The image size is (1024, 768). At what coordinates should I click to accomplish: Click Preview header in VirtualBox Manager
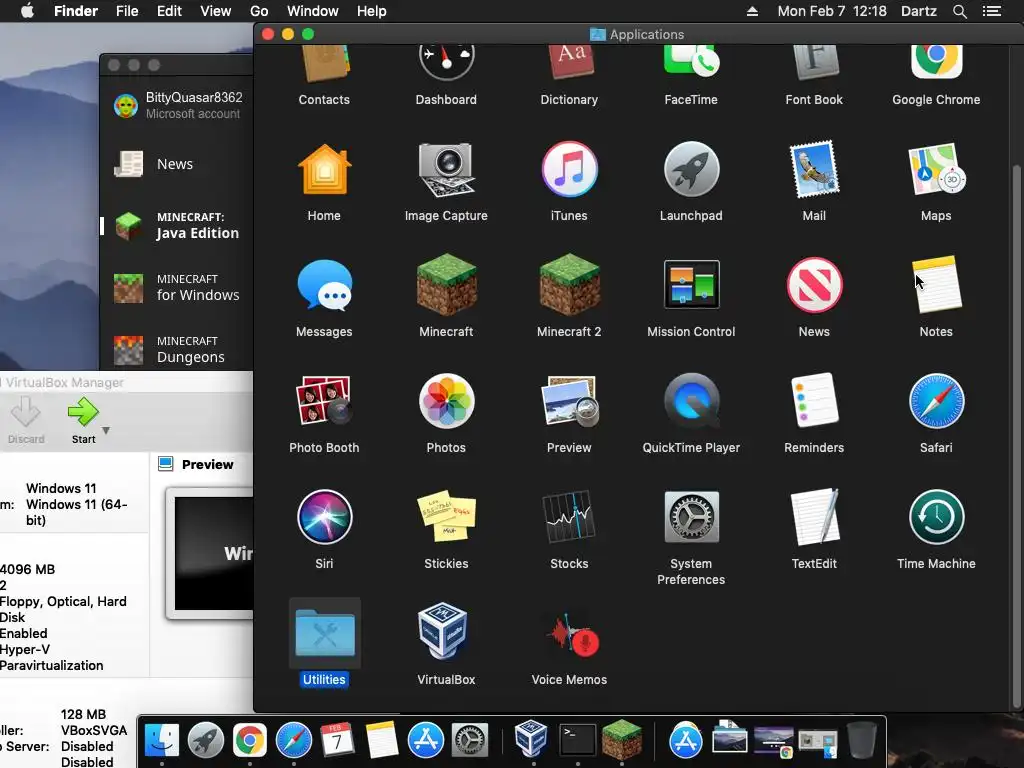point(207,464)
